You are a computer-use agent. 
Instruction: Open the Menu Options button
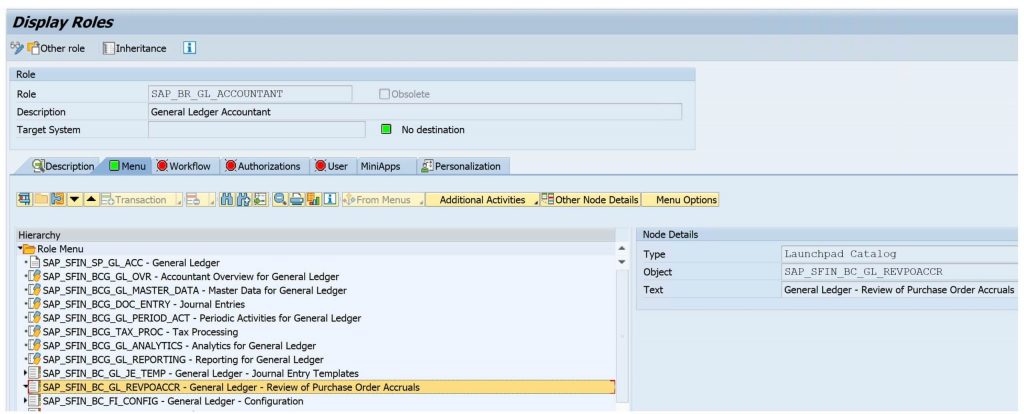pyautogui.click(x=680, y=200)
